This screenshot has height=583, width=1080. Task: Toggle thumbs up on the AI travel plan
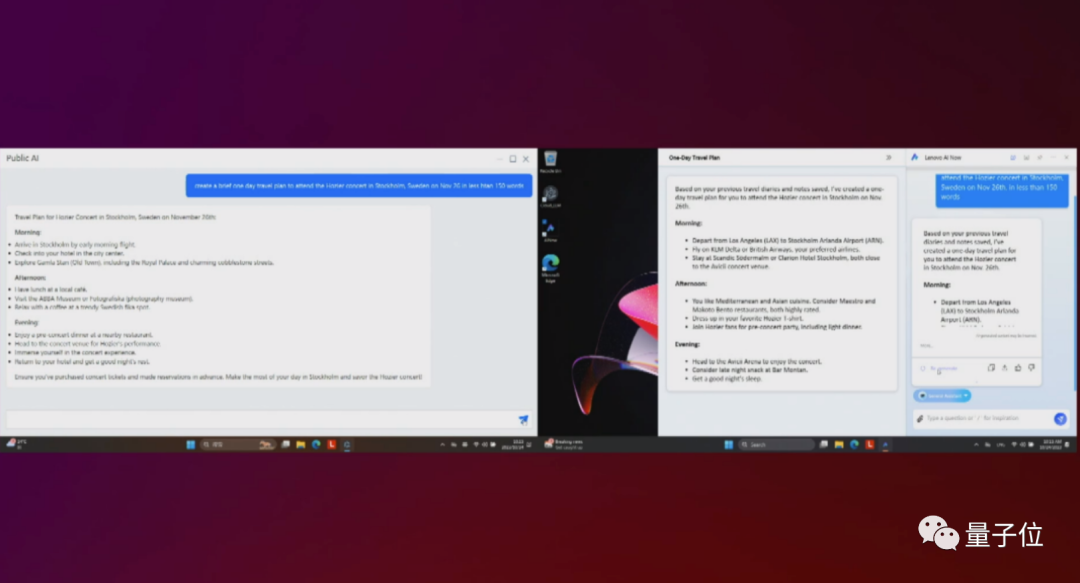[1018, 368]
